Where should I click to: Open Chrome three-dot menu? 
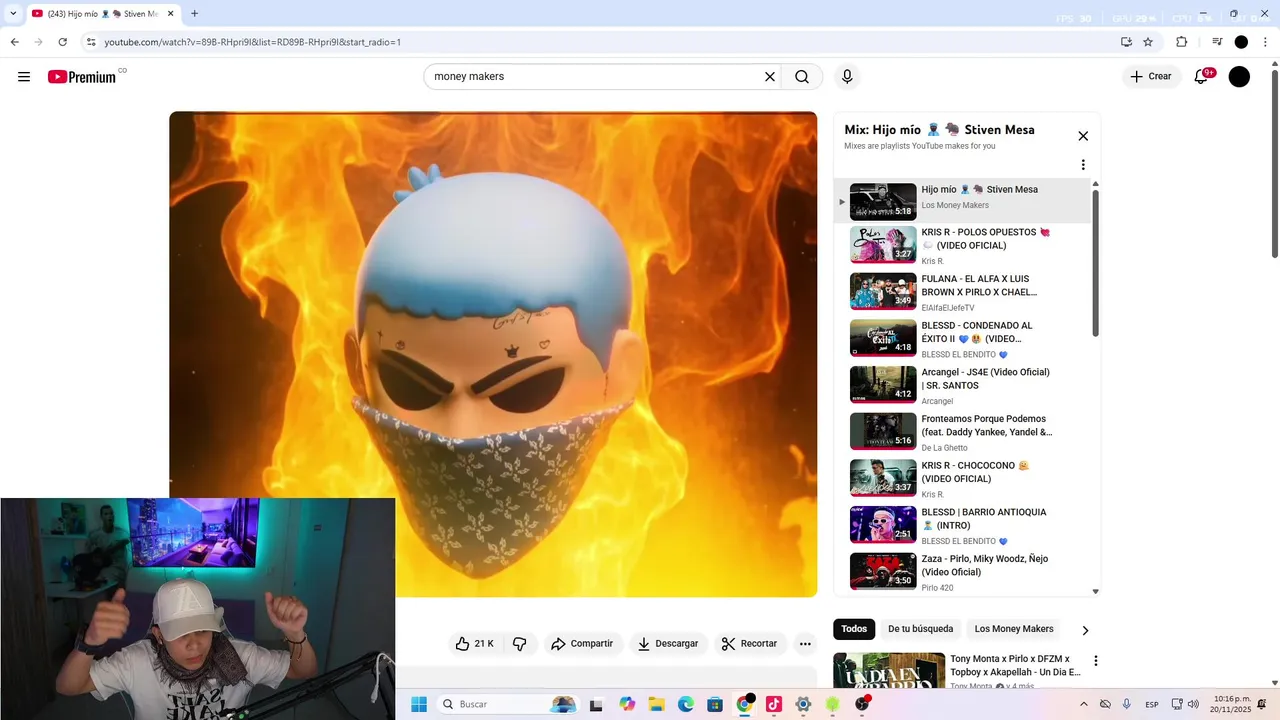[x=1266, y=42]
